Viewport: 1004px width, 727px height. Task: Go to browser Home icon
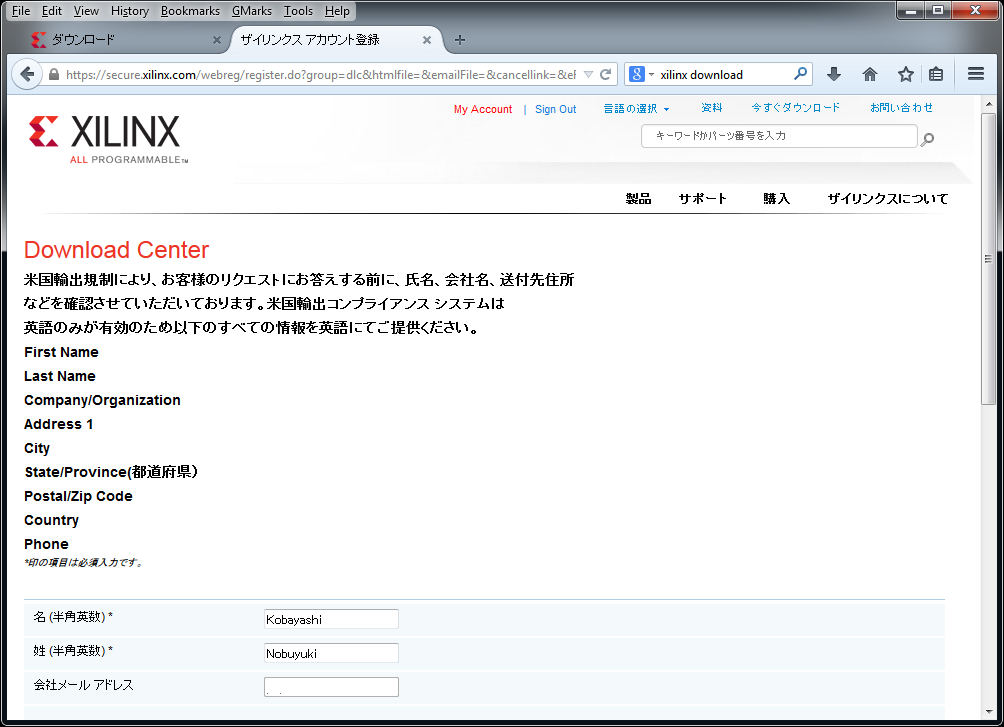[870, 74]
